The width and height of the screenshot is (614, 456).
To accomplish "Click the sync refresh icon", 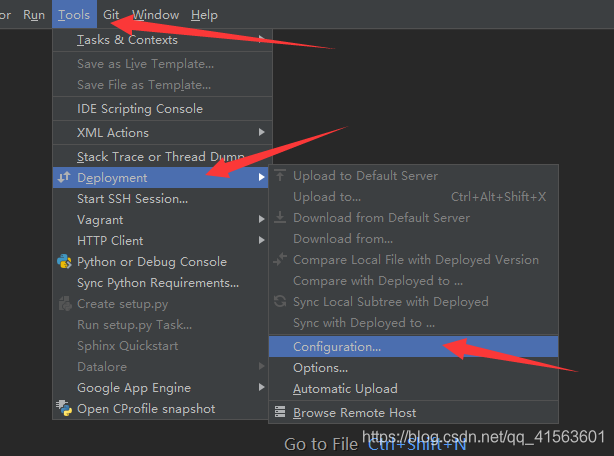I will 280,301.
